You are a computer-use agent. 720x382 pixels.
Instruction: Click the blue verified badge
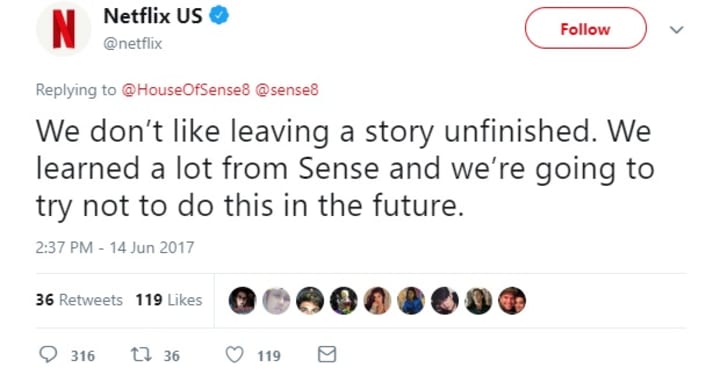[x=219, y=16]
